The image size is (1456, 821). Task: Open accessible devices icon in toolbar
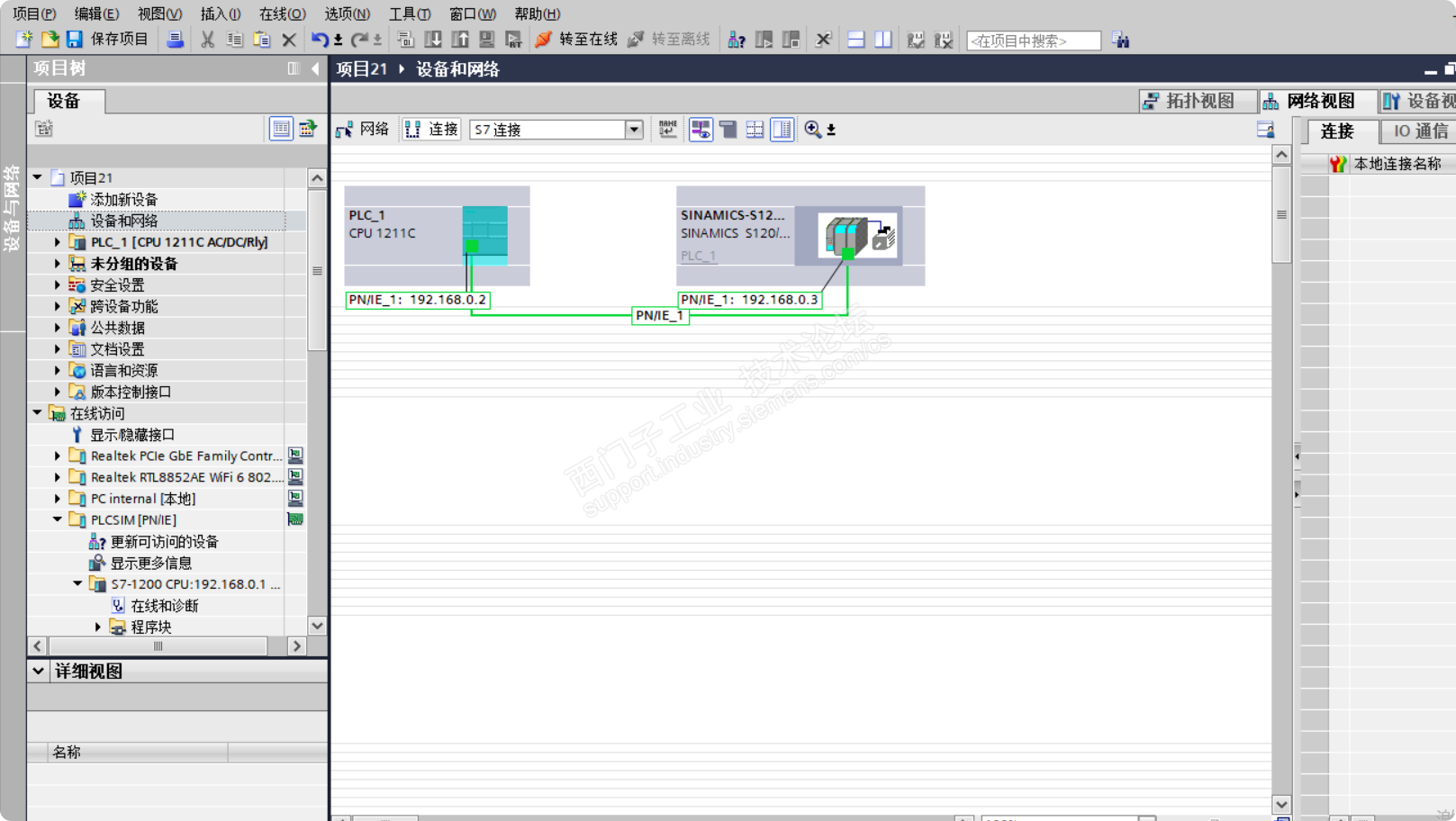[x=737, y=40]
